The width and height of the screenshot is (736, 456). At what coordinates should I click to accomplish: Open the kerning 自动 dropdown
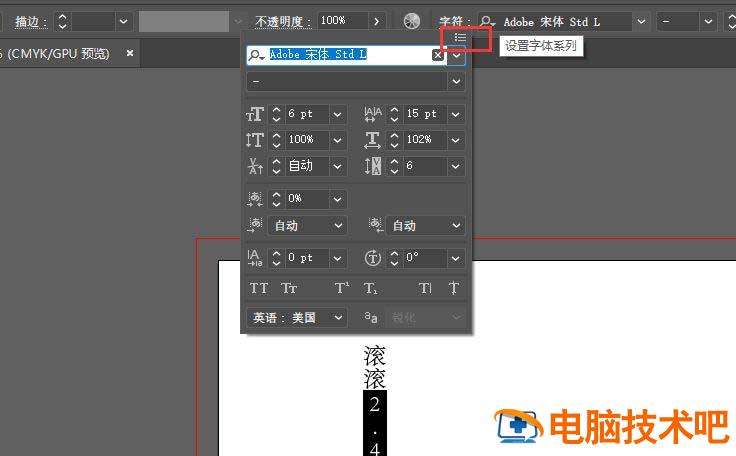point(337,166)
